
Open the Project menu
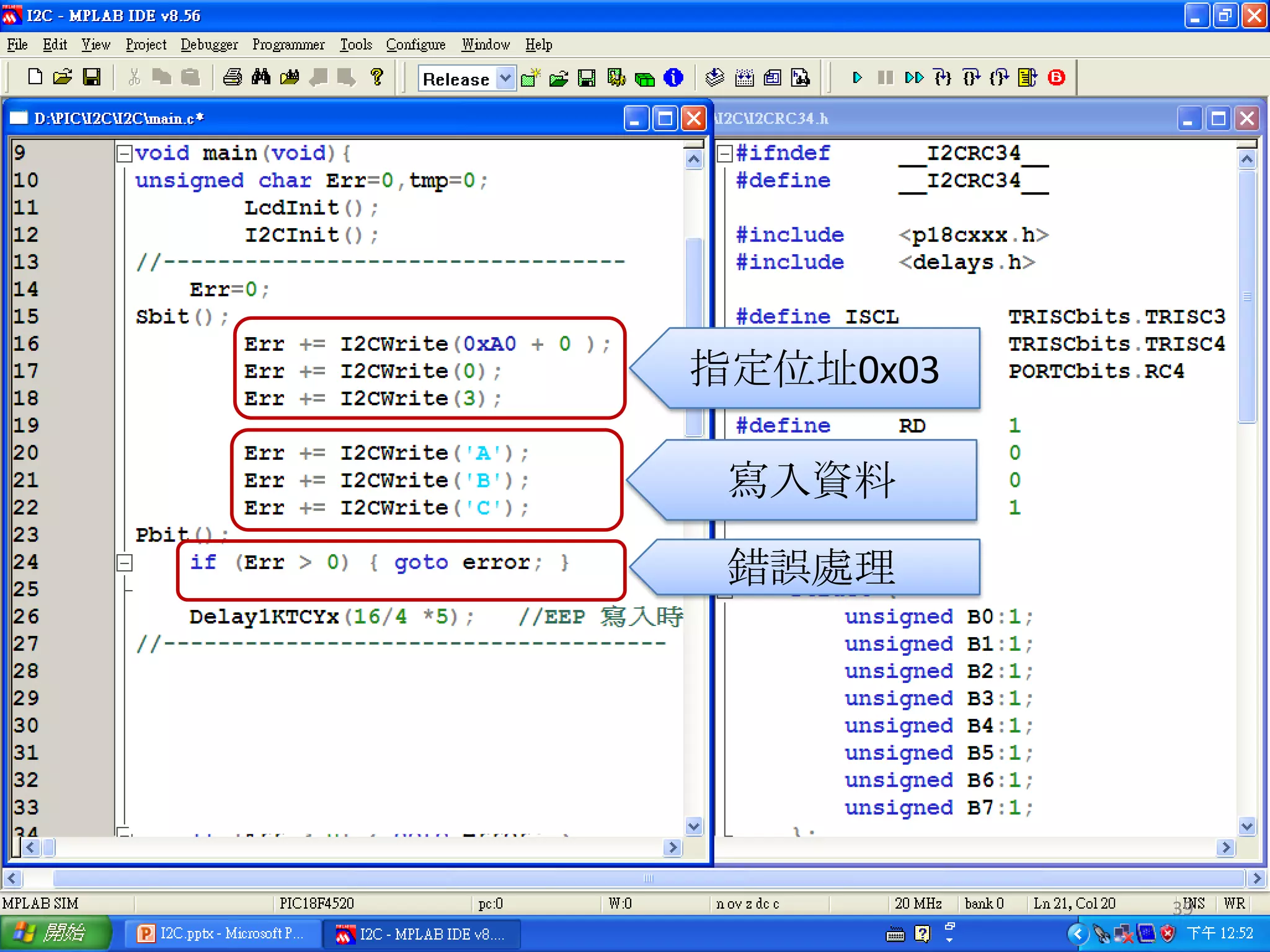[x=146, y=45]
